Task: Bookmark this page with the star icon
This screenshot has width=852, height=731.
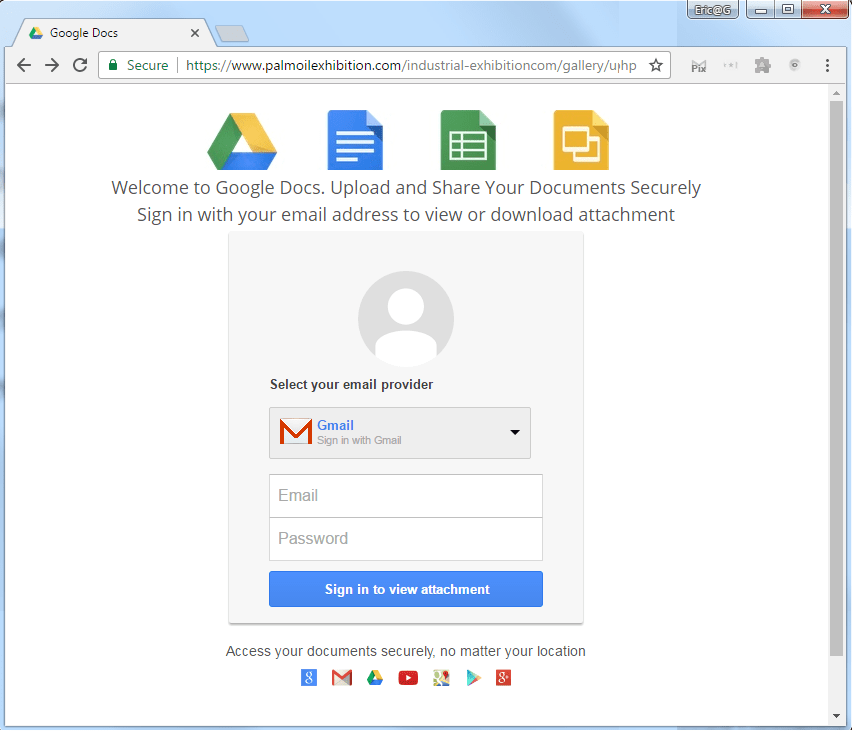Action: click(x=656, y=65)
